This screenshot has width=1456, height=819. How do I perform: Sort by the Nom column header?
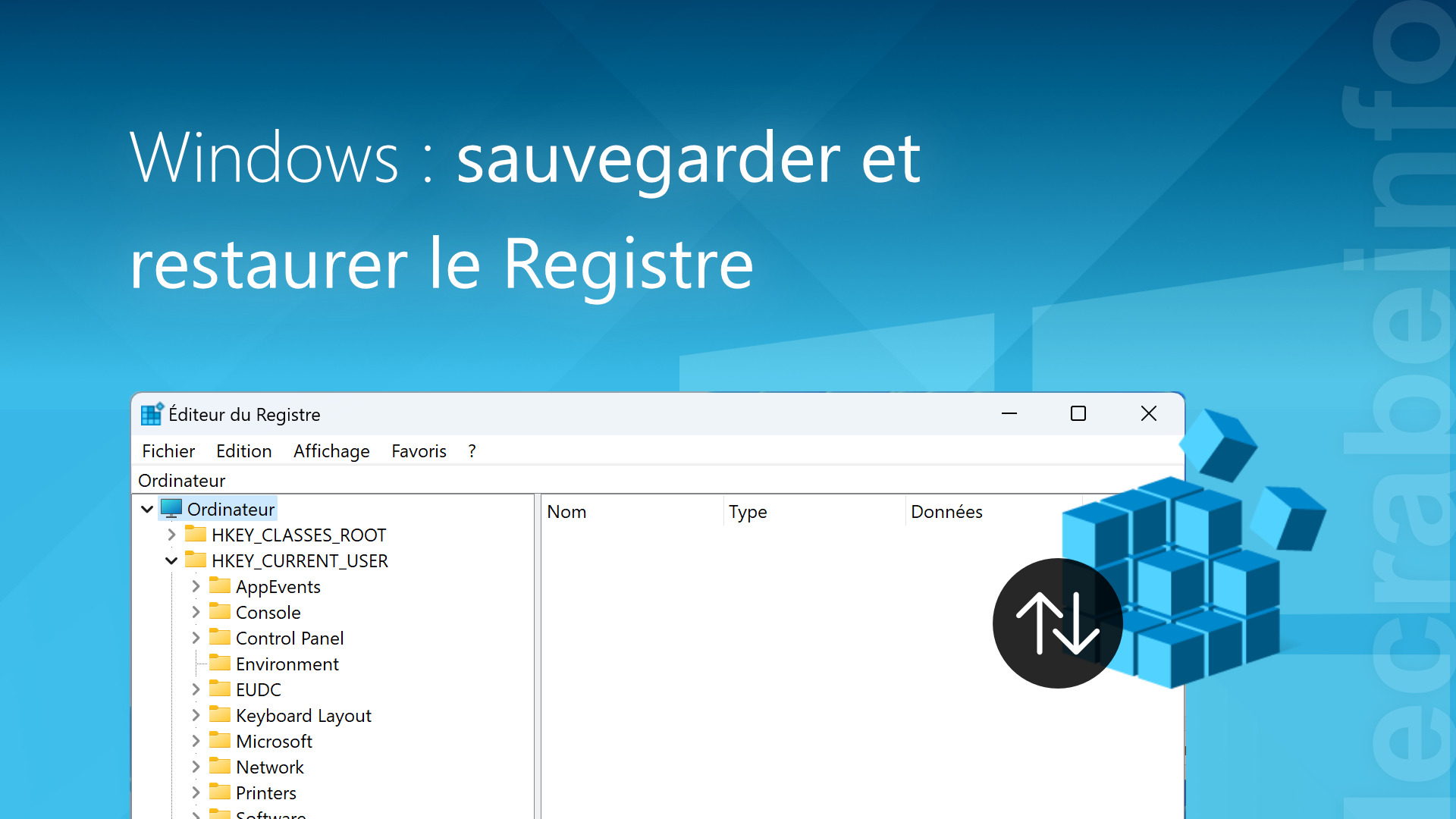(x=632, y=512)
